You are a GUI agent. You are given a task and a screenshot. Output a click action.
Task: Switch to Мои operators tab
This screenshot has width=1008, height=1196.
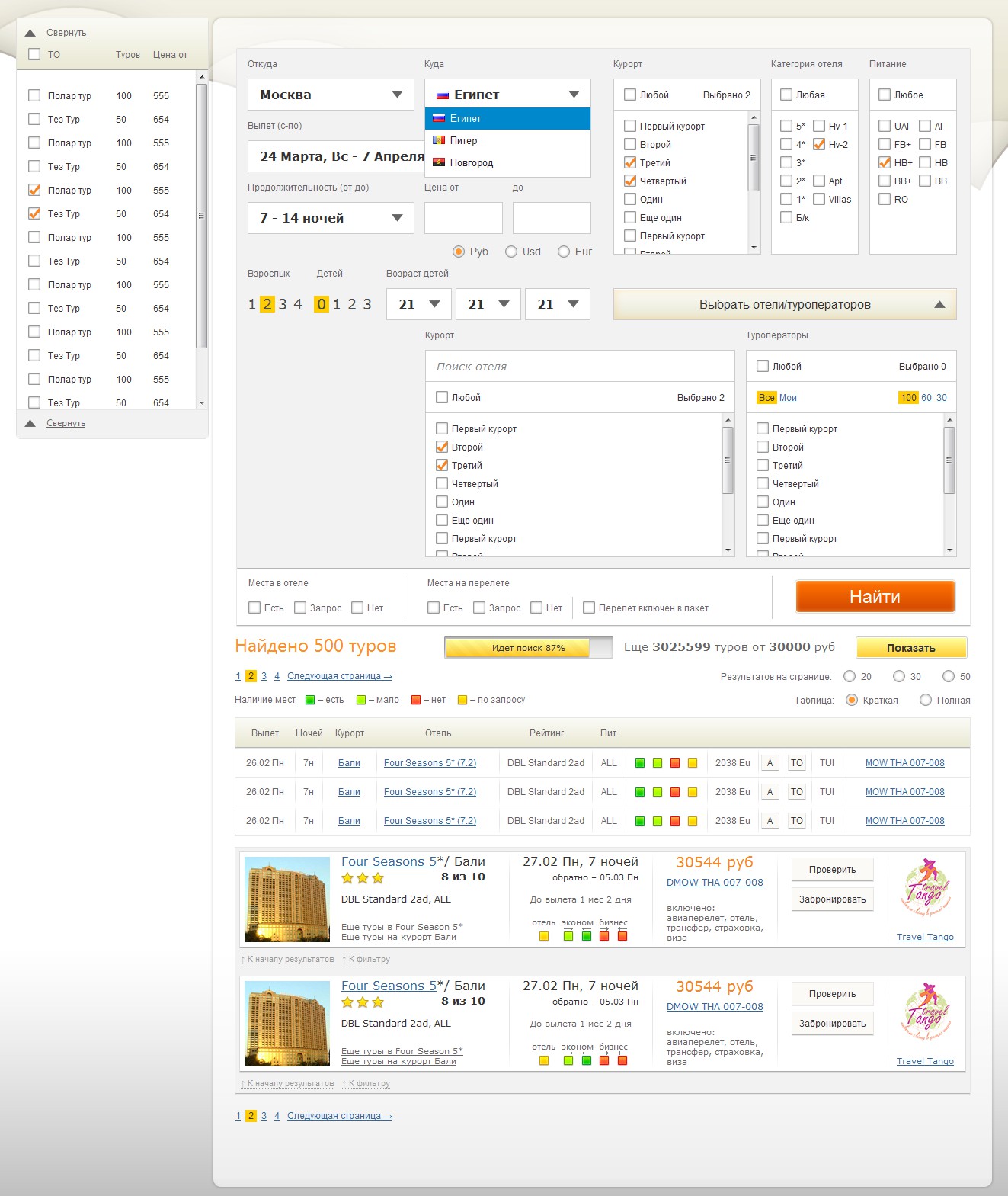[788, 398]
